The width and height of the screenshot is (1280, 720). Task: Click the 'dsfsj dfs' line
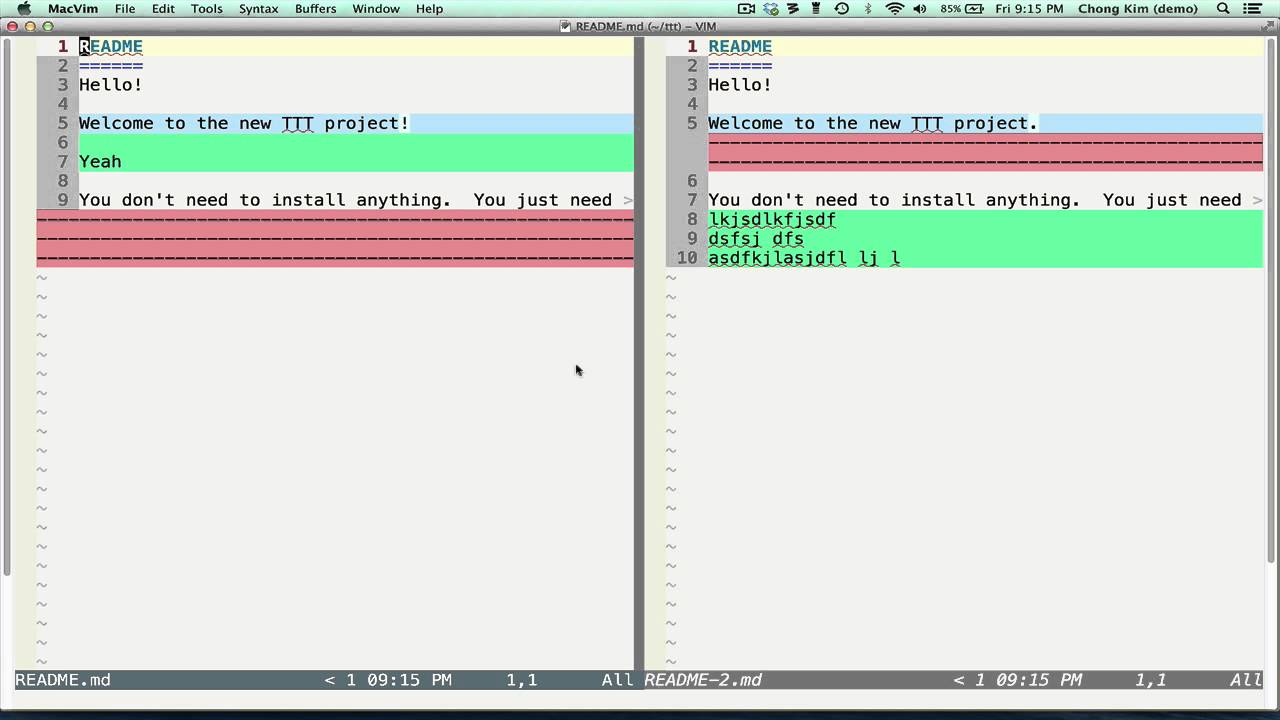click(x=756, y=239)
